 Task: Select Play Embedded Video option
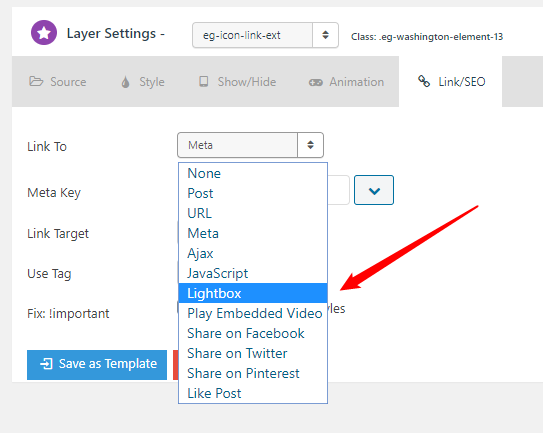253,313
